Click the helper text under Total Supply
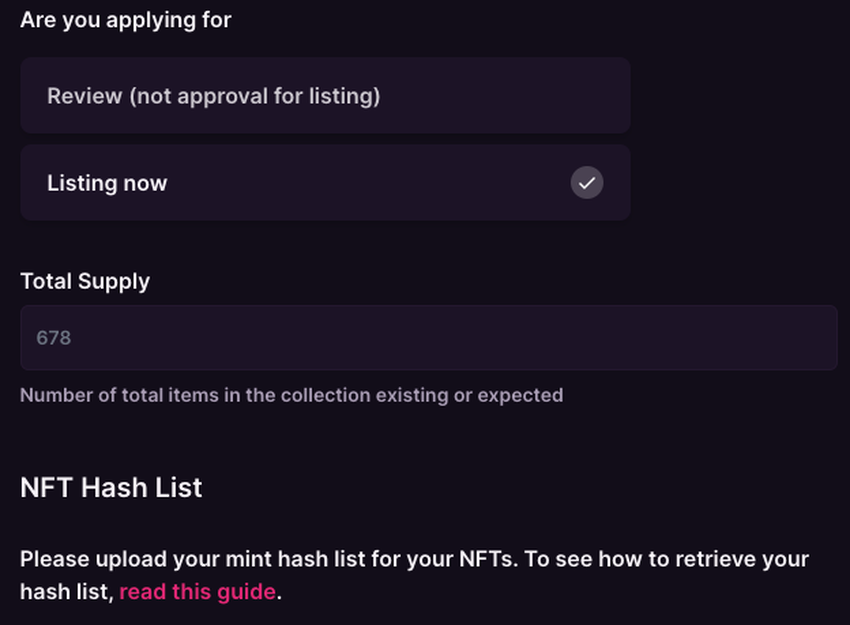The height and width of the screenshot is (625, 850). (x=291, y=395)
